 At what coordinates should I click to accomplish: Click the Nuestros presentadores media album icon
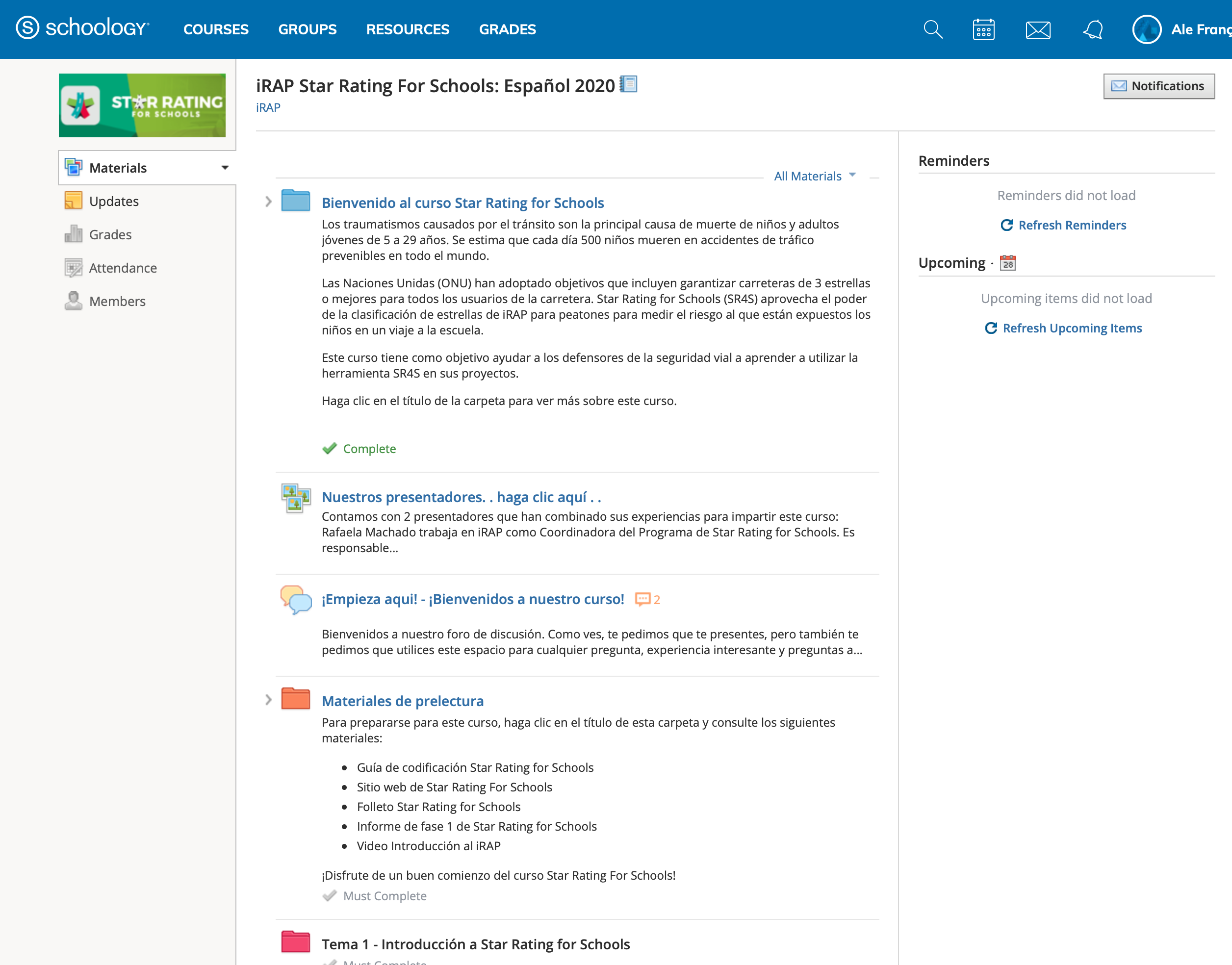(x=296, y=498)
